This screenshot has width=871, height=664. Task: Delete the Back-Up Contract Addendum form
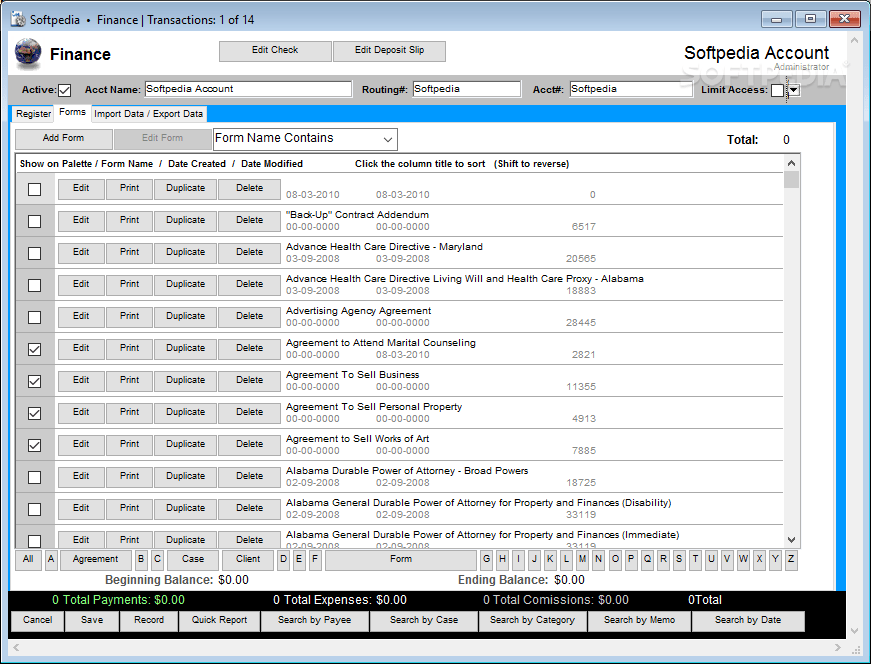click(x=248, y=220)
